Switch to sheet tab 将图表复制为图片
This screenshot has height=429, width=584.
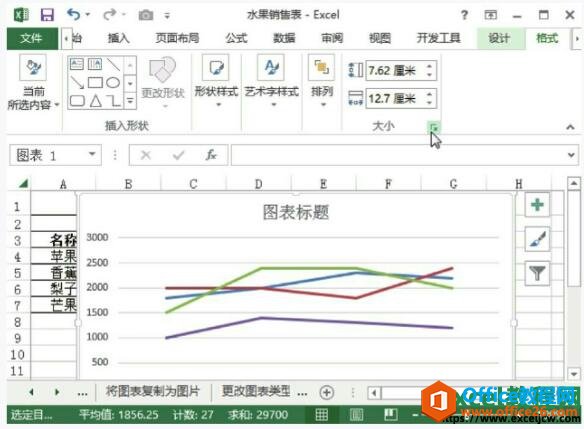(153, 391)
